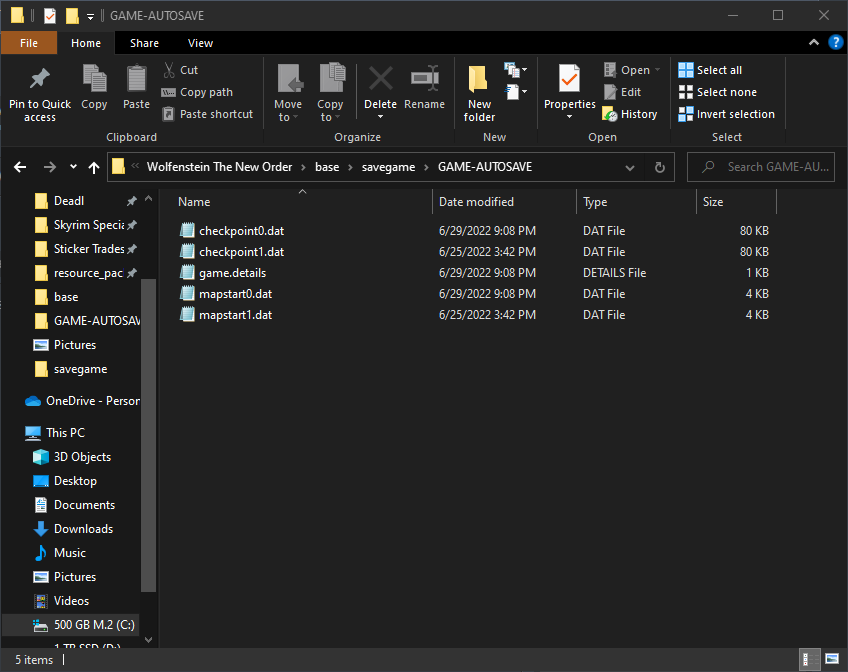This screenshot has height=672, width=848.
Task: Switch to Details view layout icon
Action: click(x=810, y=660)
